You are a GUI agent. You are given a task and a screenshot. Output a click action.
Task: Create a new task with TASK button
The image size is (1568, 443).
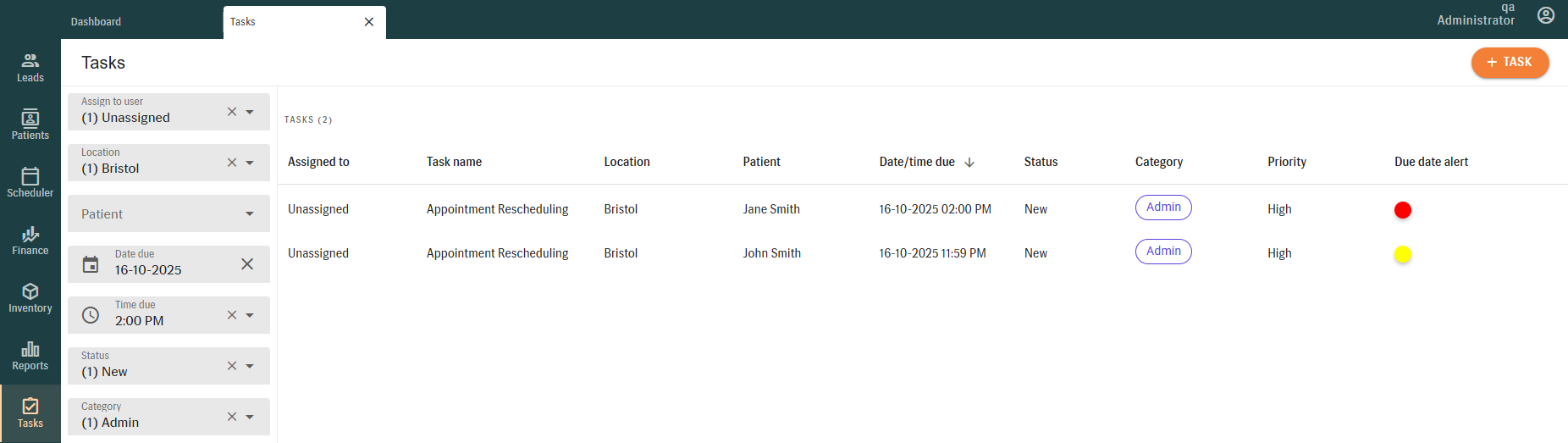click(x=1510, y=62)
